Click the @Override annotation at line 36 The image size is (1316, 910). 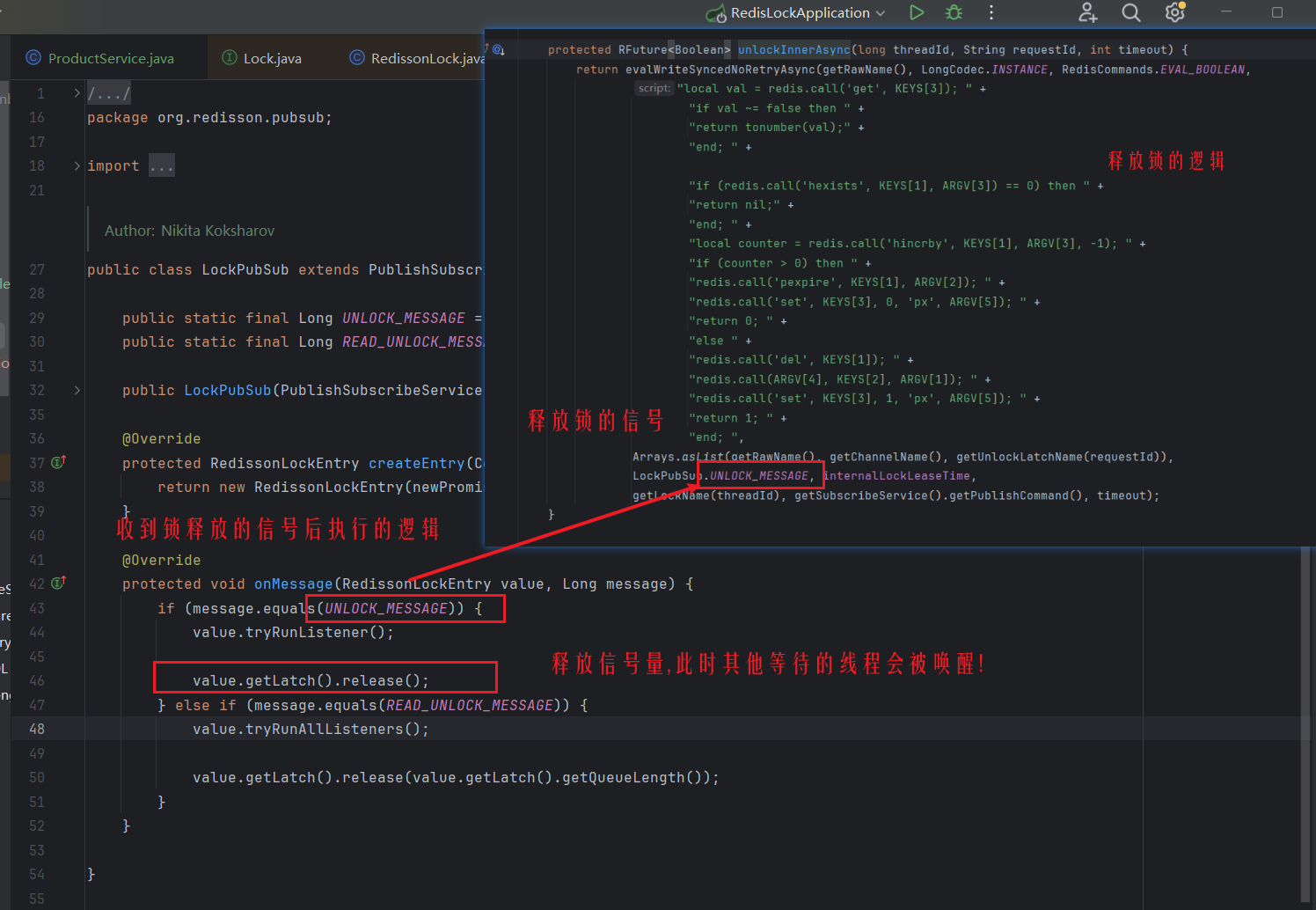[x=161, y=438]
